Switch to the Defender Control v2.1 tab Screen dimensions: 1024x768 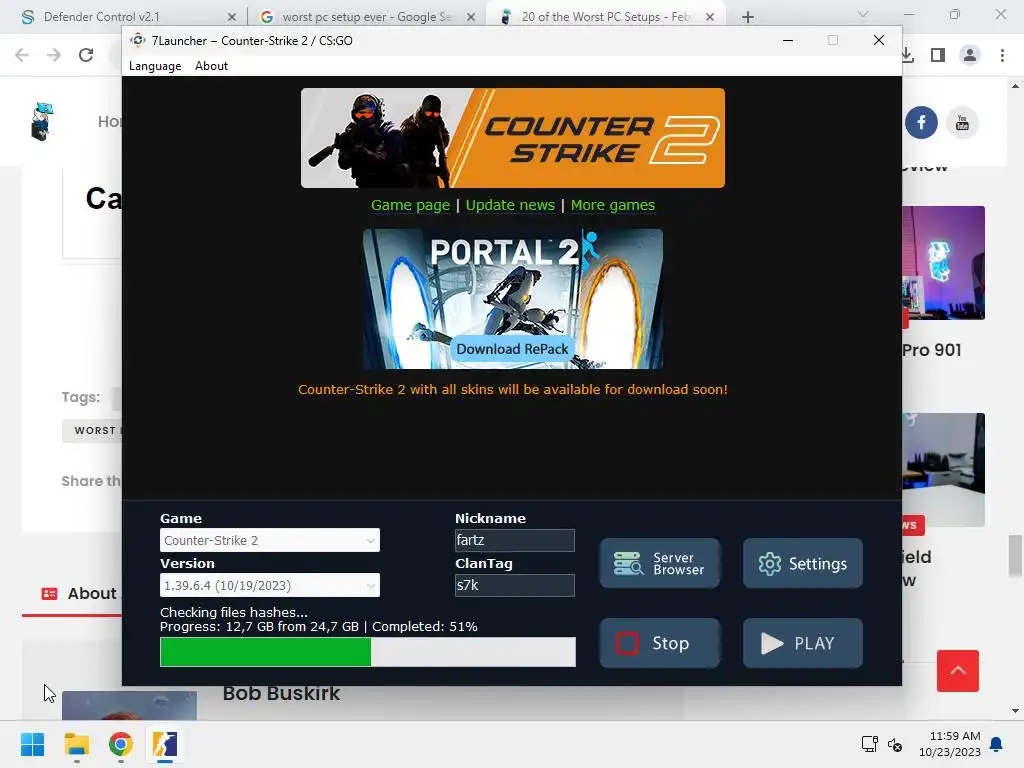[101, 17]
